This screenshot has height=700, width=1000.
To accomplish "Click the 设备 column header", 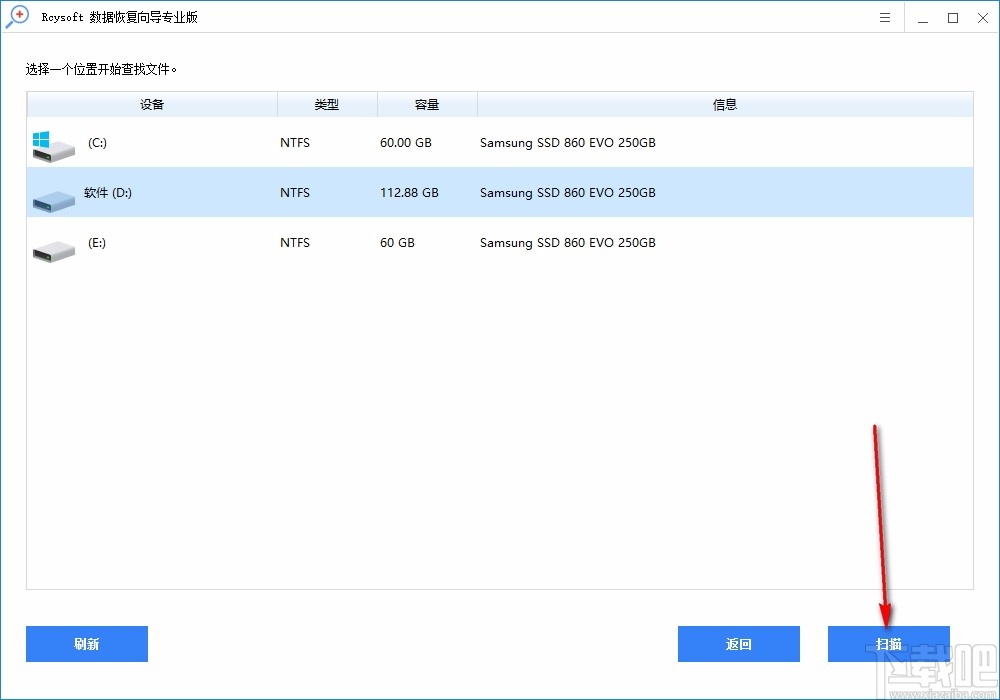I will coord(151,104).
